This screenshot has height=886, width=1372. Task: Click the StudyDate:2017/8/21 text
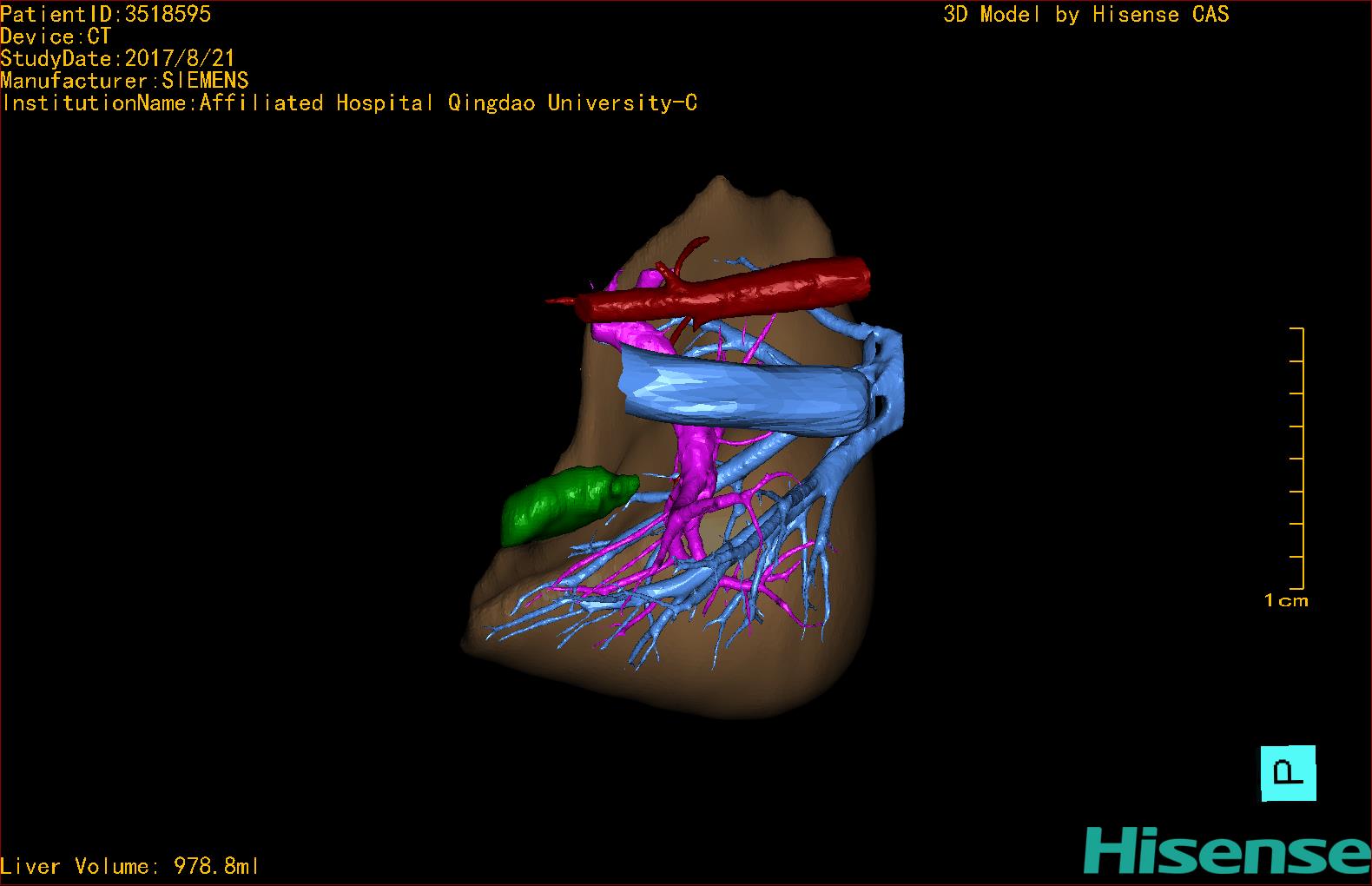tap(117, 58)
